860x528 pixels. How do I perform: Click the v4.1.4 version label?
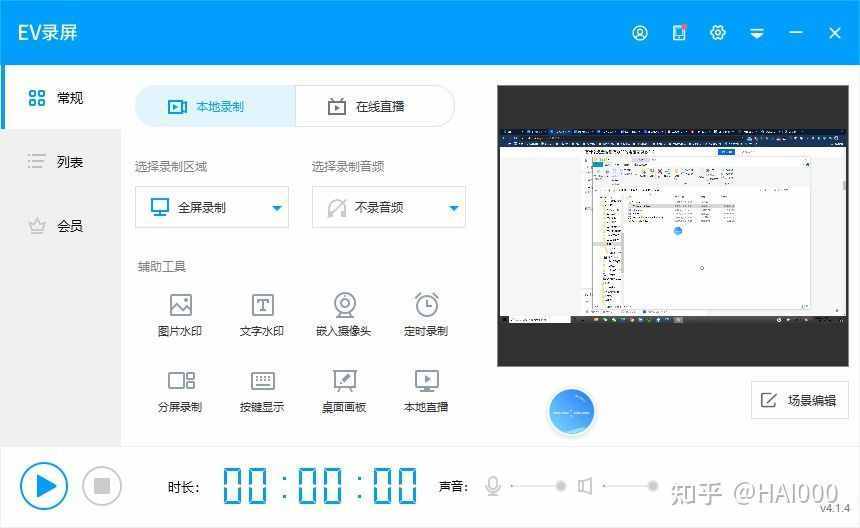[x=835, y=508]
